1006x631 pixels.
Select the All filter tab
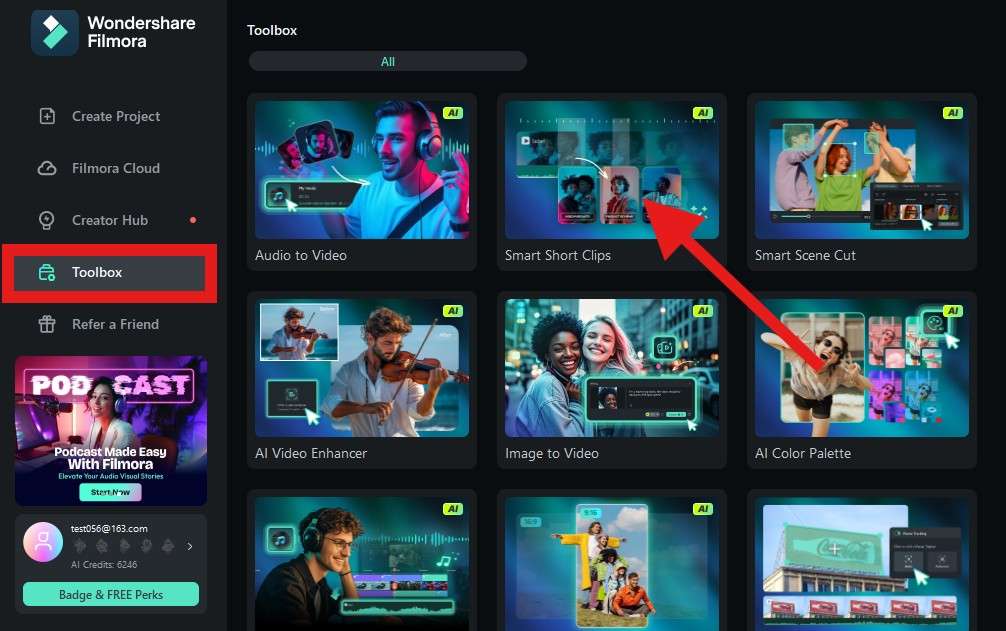coord(388,62)
